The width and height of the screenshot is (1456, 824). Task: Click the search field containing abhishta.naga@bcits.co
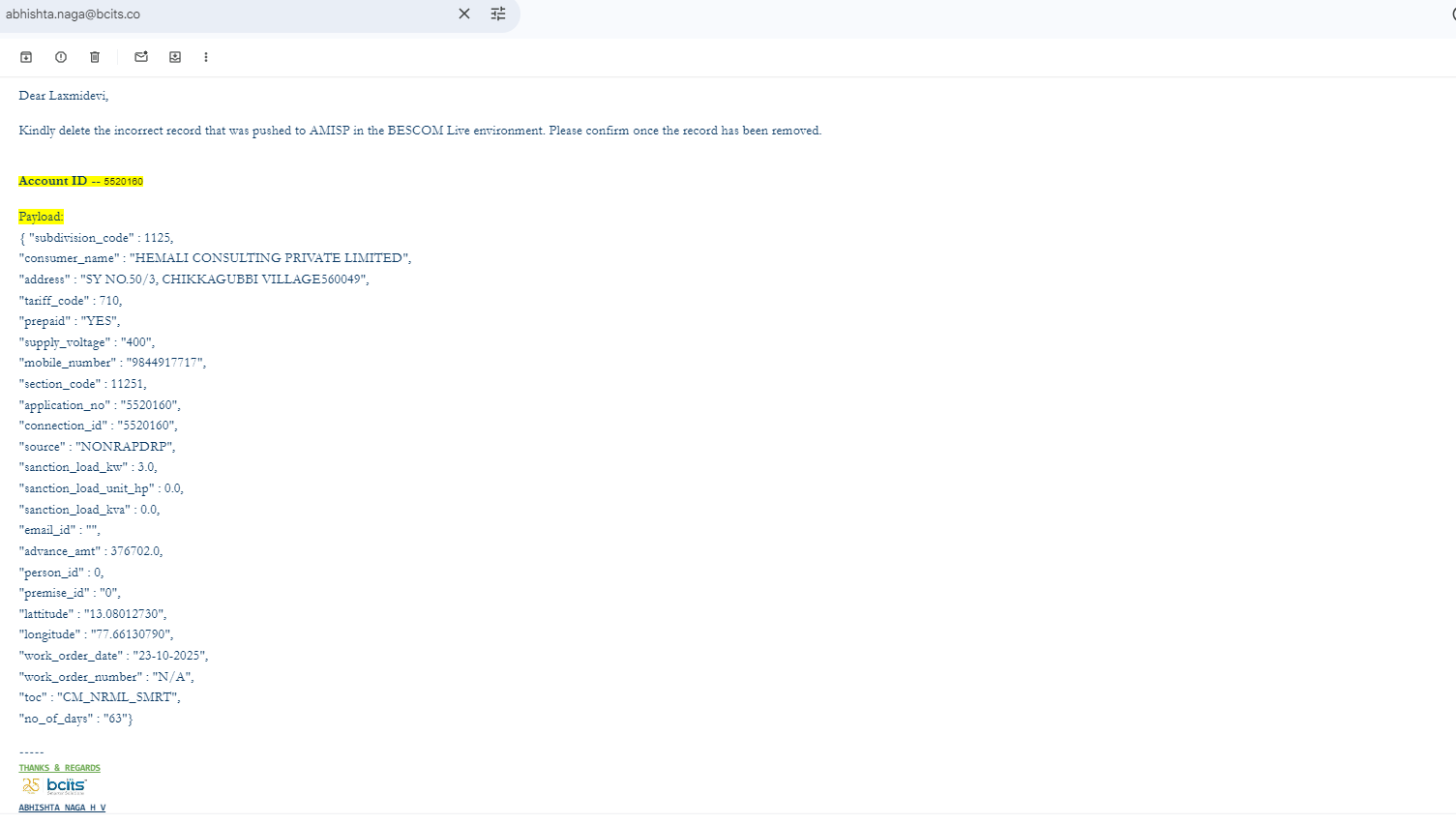[227, 15]
